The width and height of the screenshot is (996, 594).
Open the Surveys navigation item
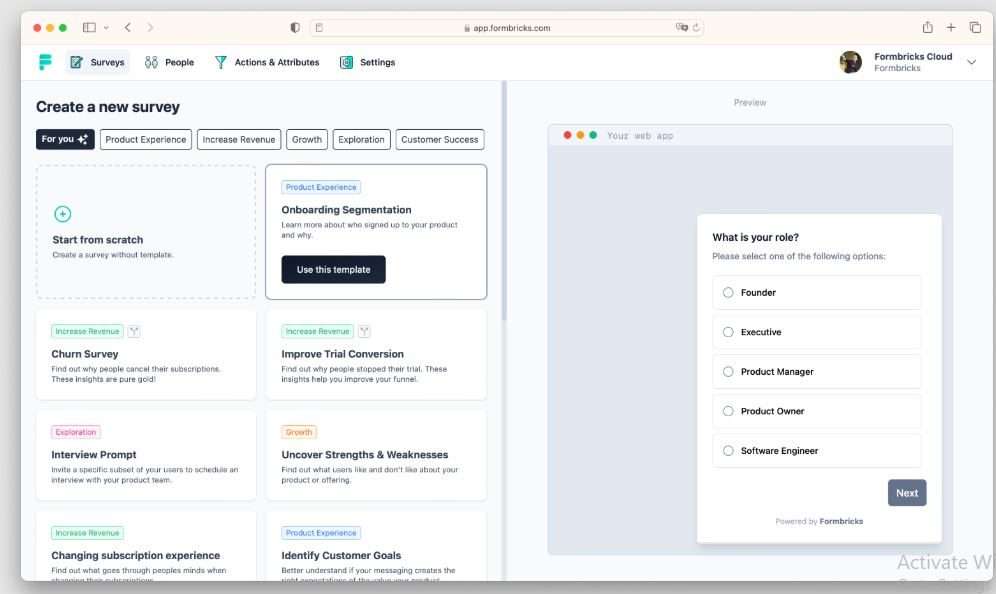(x=97, y=62)
